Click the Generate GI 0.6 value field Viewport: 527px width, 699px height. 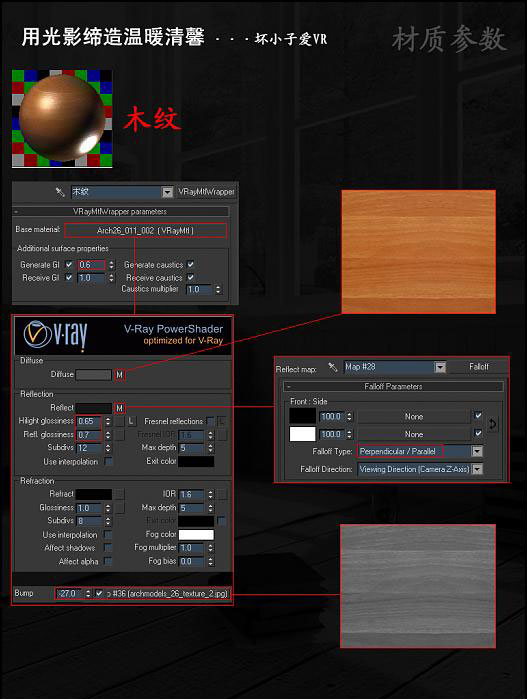[91, 265]
